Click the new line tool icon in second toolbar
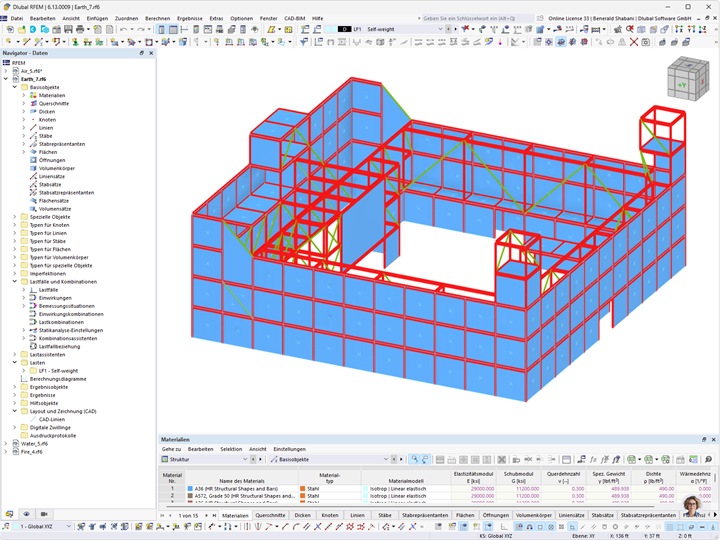This screenshot has height=540, width=720. (27, 42)
